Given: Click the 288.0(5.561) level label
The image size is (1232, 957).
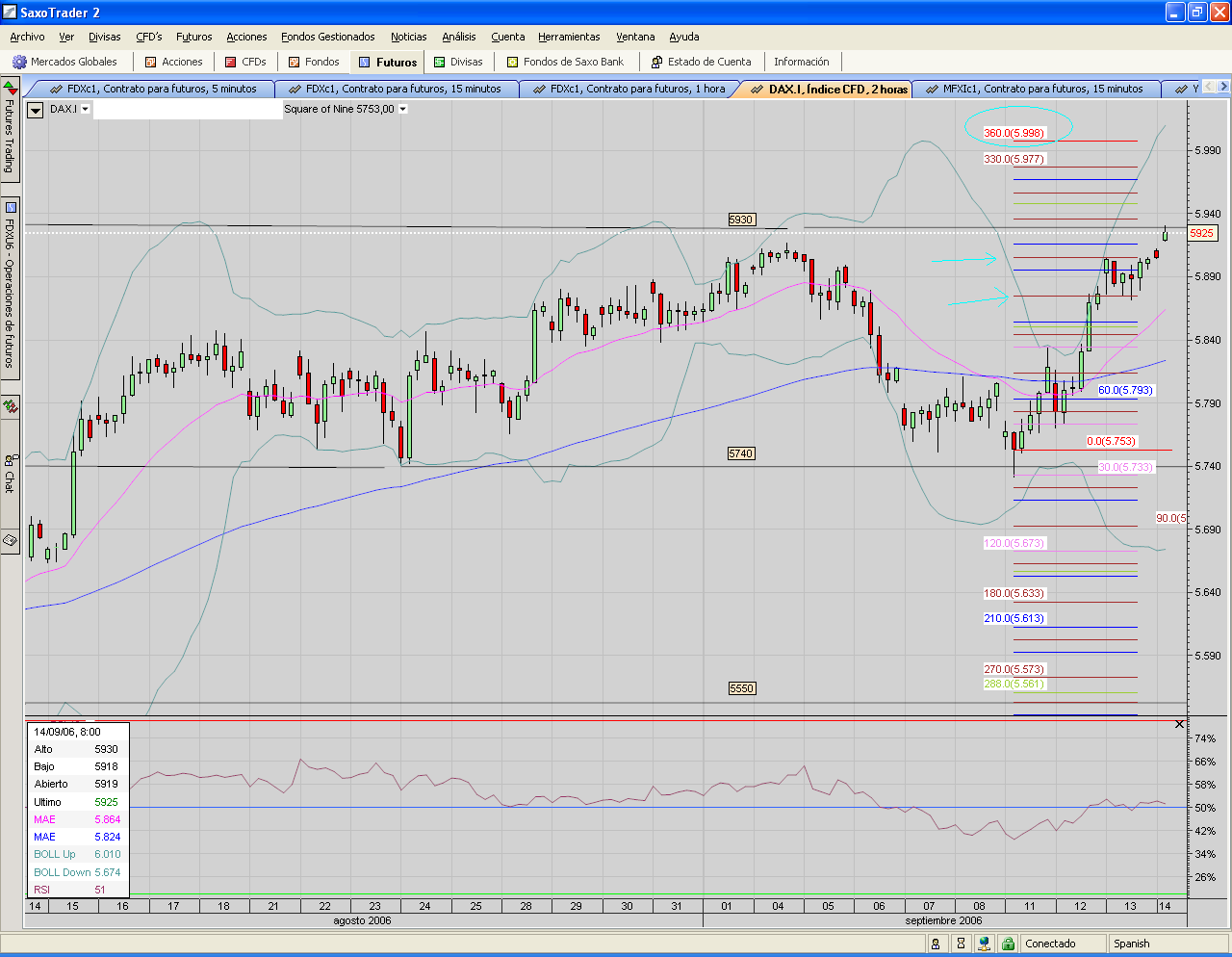Looking at the screenshot, I should 1014,684.
